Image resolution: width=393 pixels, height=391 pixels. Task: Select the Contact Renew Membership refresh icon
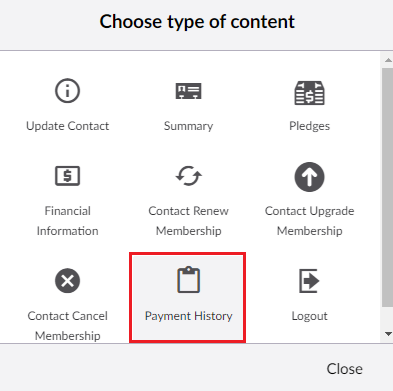(x=189, y=176)
